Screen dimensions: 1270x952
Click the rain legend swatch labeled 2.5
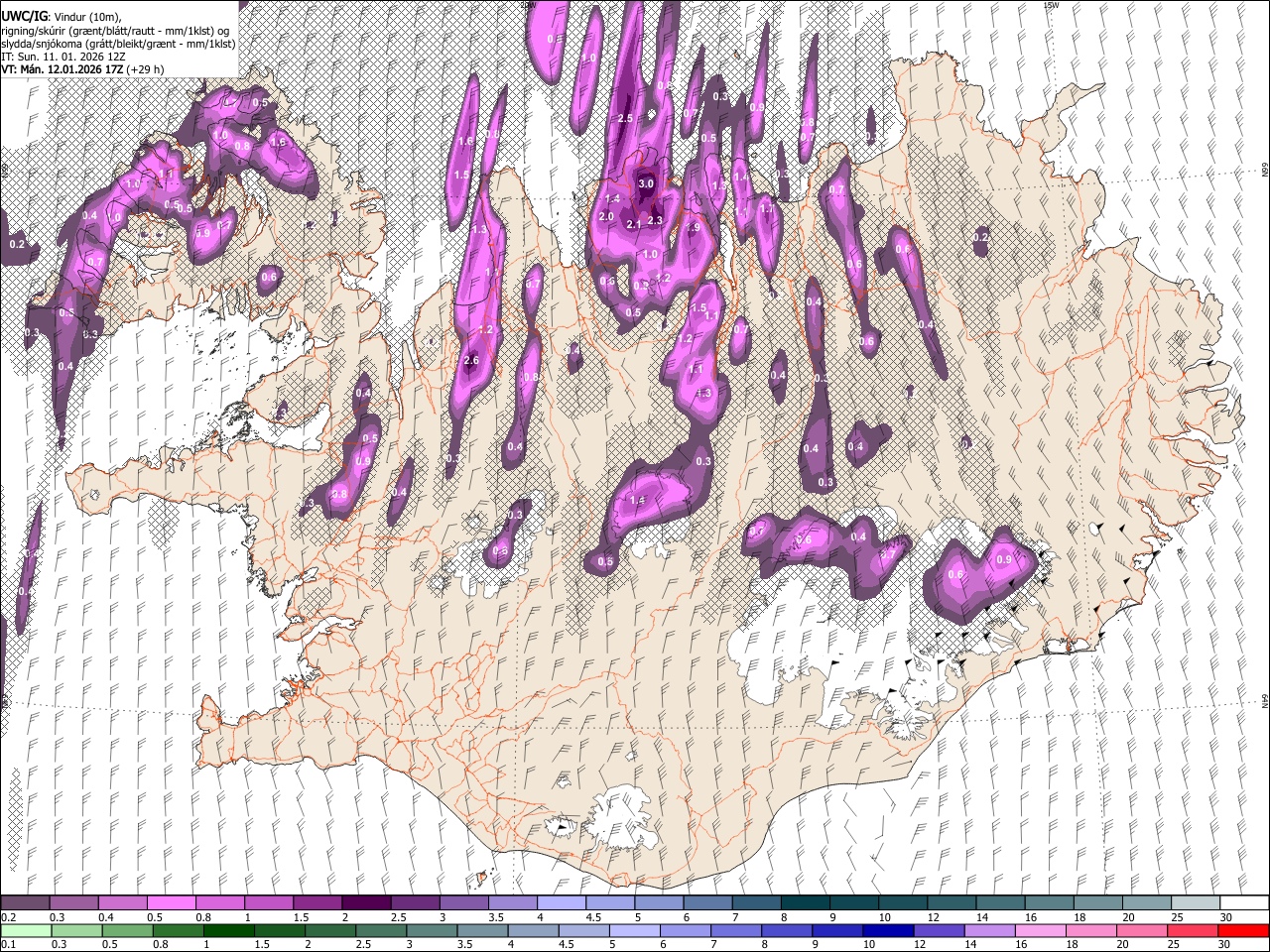381,930
